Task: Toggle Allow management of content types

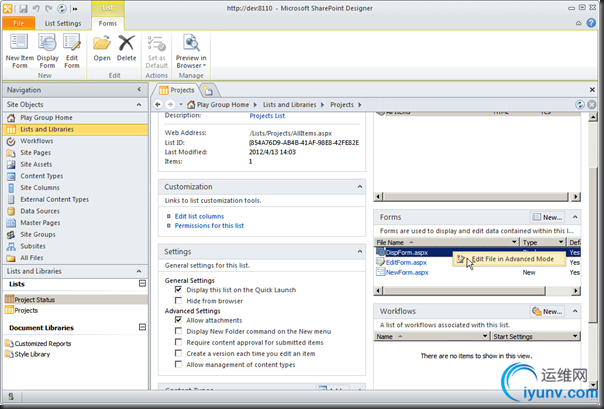Action: click(x=178, y=364)
